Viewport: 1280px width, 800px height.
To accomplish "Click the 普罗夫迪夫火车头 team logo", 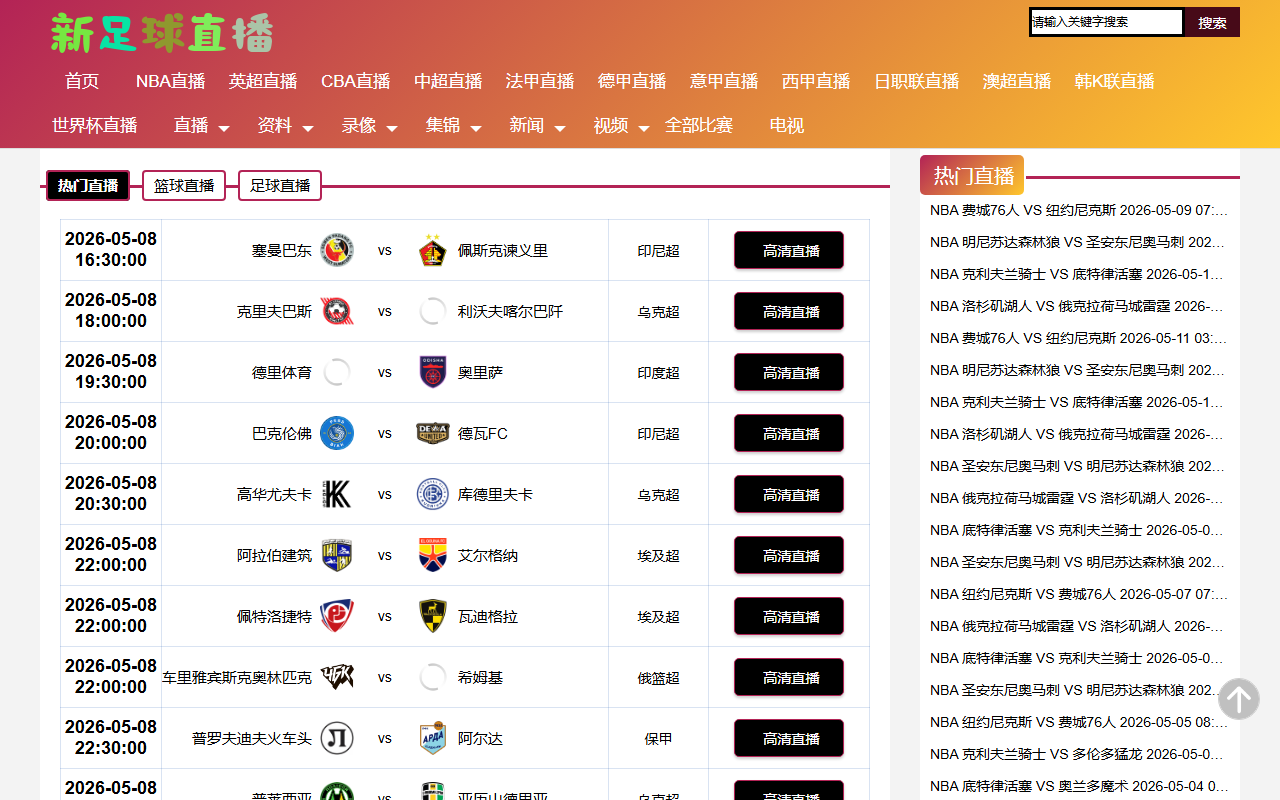I will [x=337, y=738].
